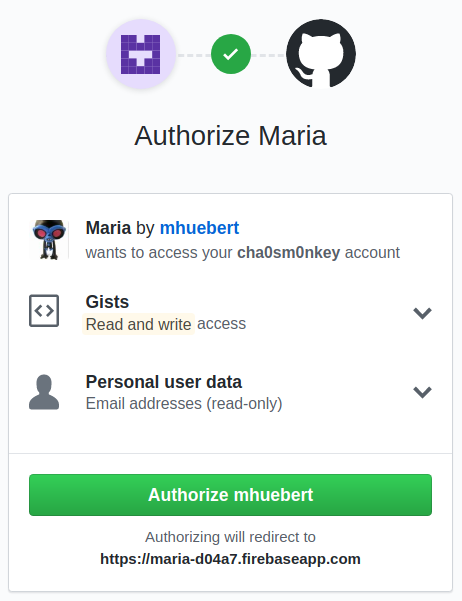Viewport: 462px width, 601px height.
Task: Click the Personal user data heading
Action: coord(164,382)
